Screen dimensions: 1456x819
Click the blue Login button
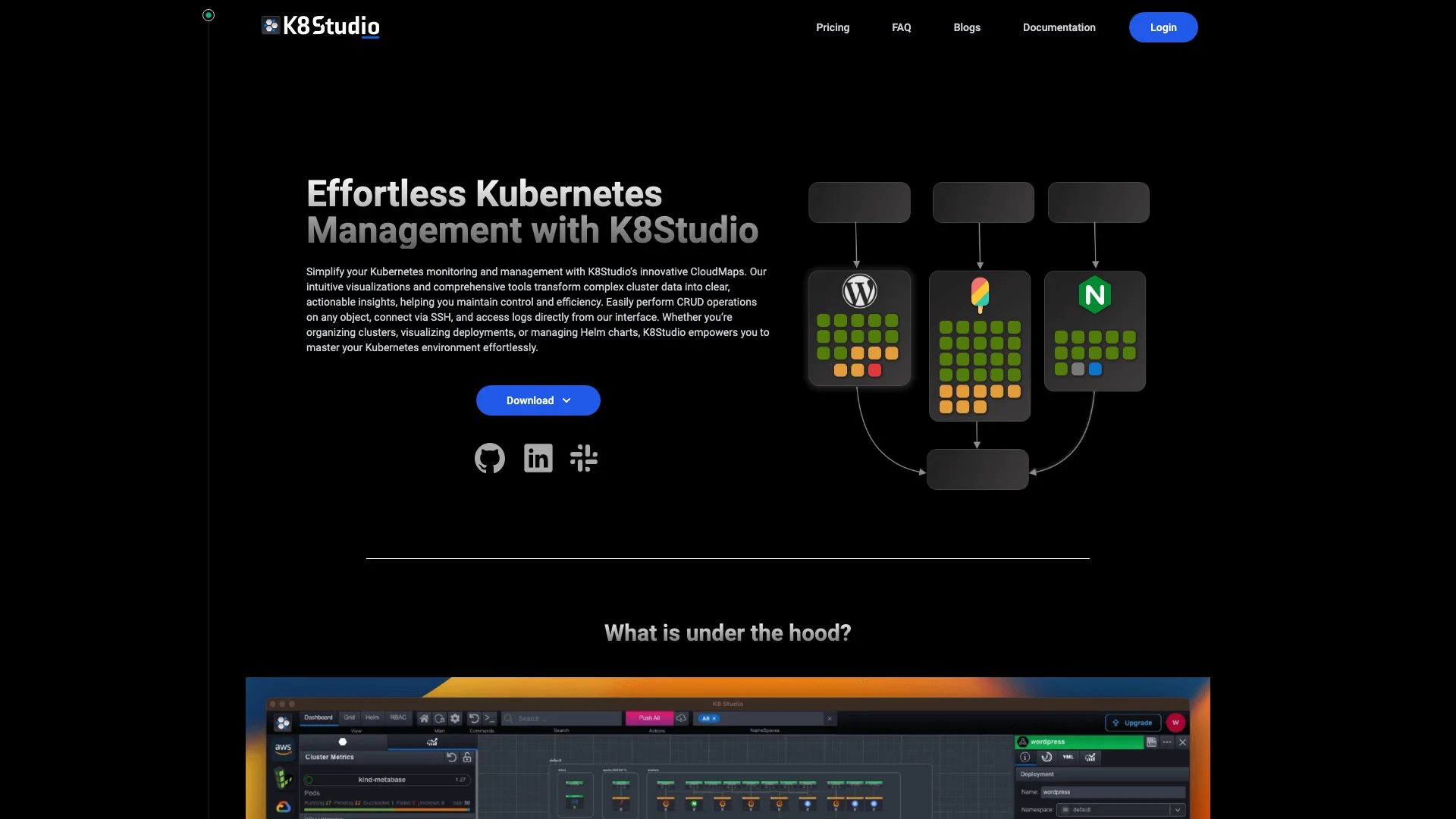[1163, 27]
